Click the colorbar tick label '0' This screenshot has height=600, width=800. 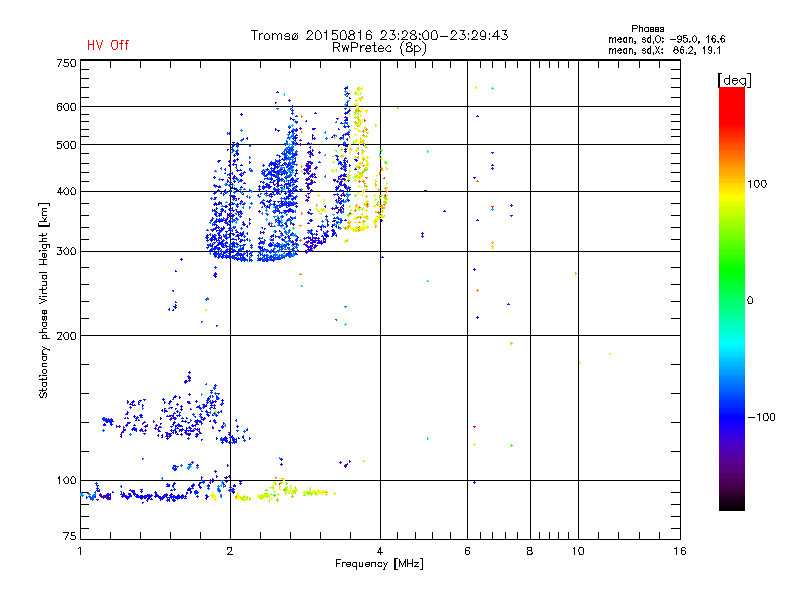750,301
